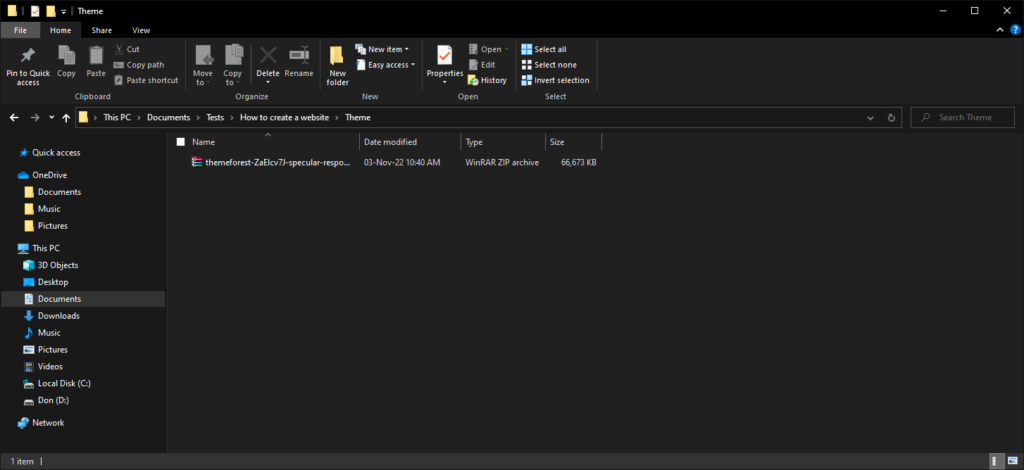Switch to the Home tab
The image size is (1024, 470).
click(x=60, y=30)
